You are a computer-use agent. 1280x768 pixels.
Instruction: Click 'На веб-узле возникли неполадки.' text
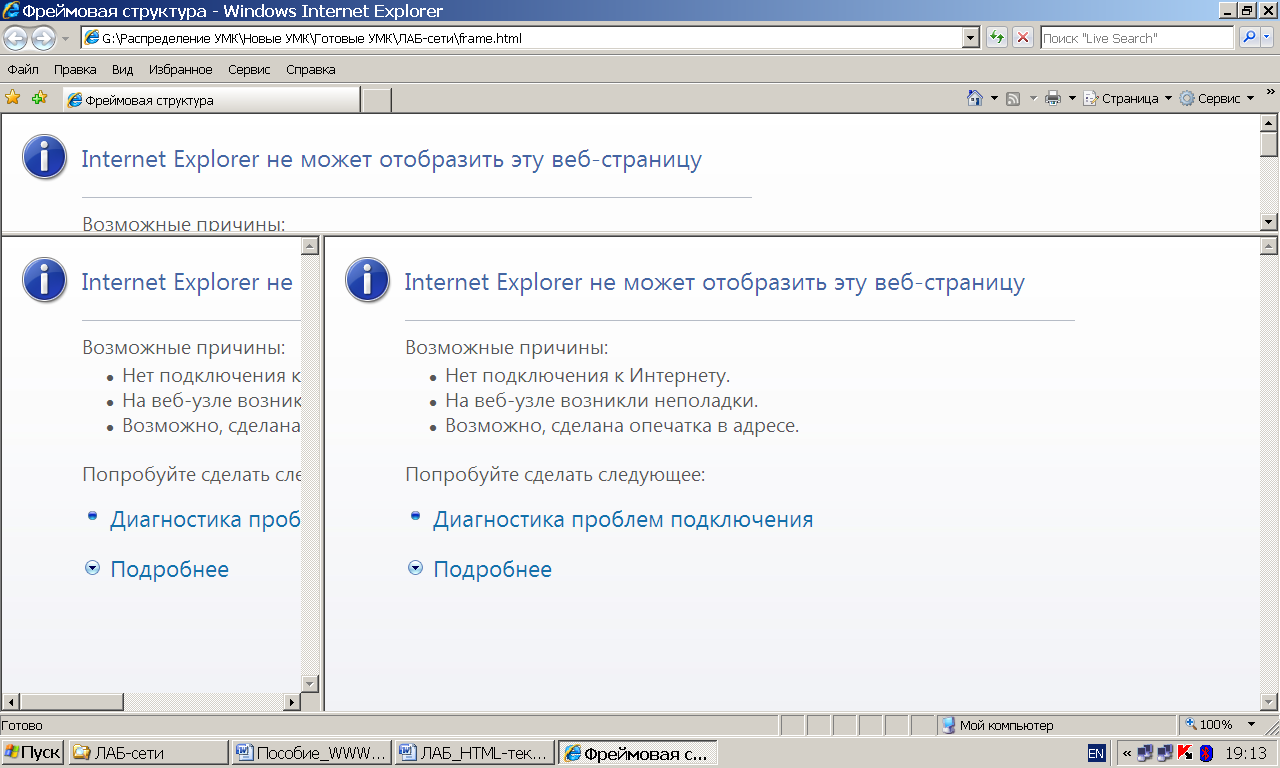pyautogui.click(x=602, y=401)
